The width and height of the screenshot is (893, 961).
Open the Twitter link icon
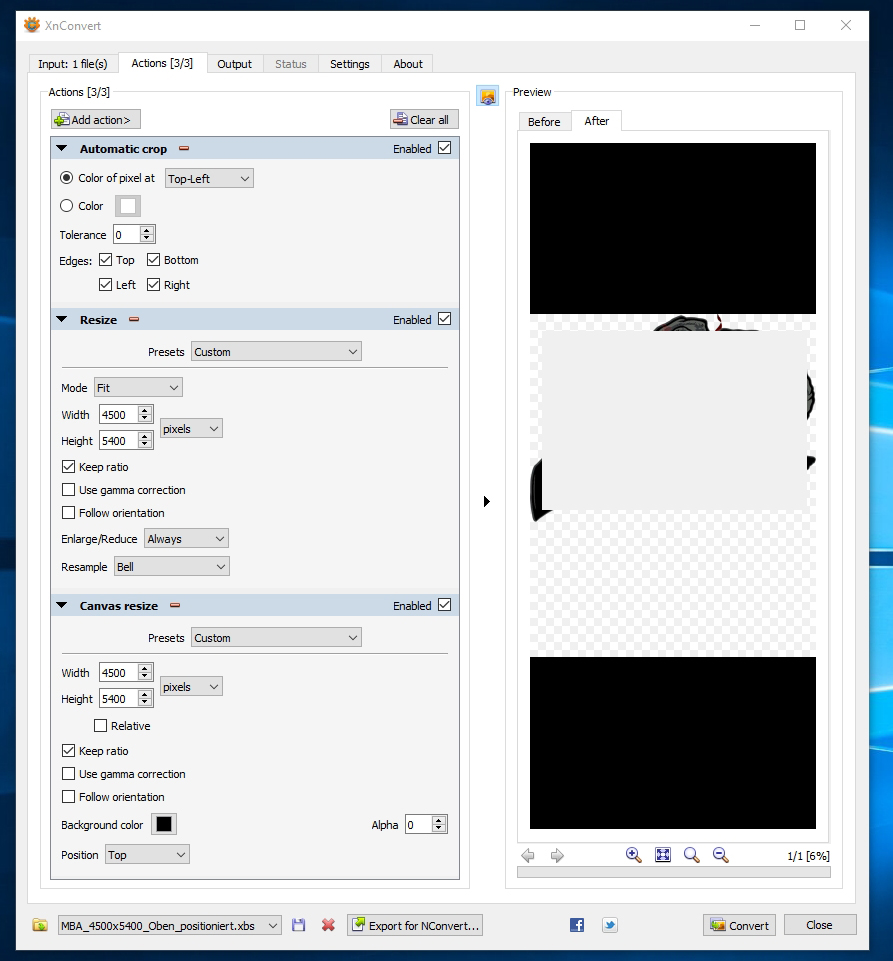610,925
